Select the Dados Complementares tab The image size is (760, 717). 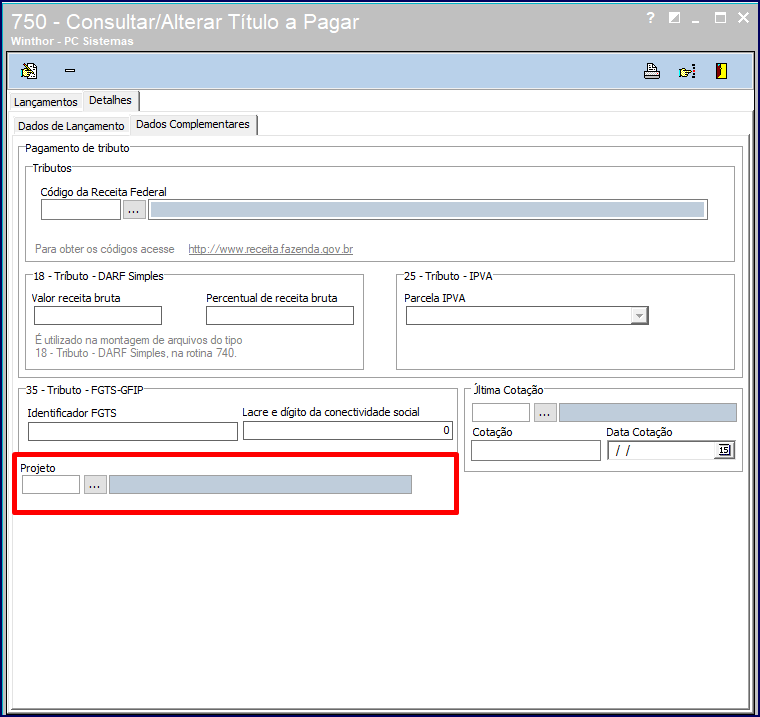[x=193, y=125]
